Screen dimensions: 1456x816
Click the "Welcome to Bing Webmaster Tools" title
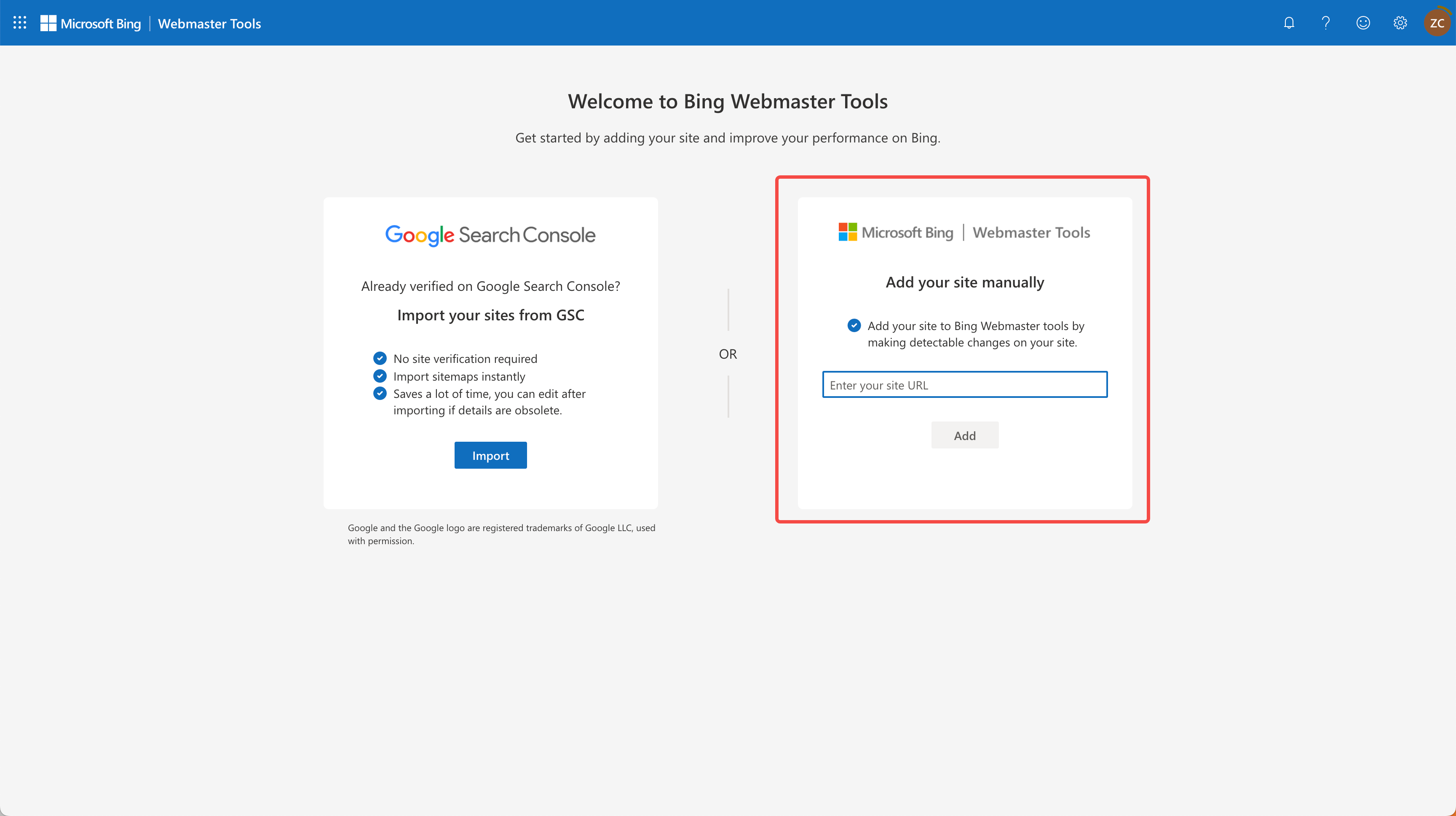pyautogui.click(x=728, y=101)
